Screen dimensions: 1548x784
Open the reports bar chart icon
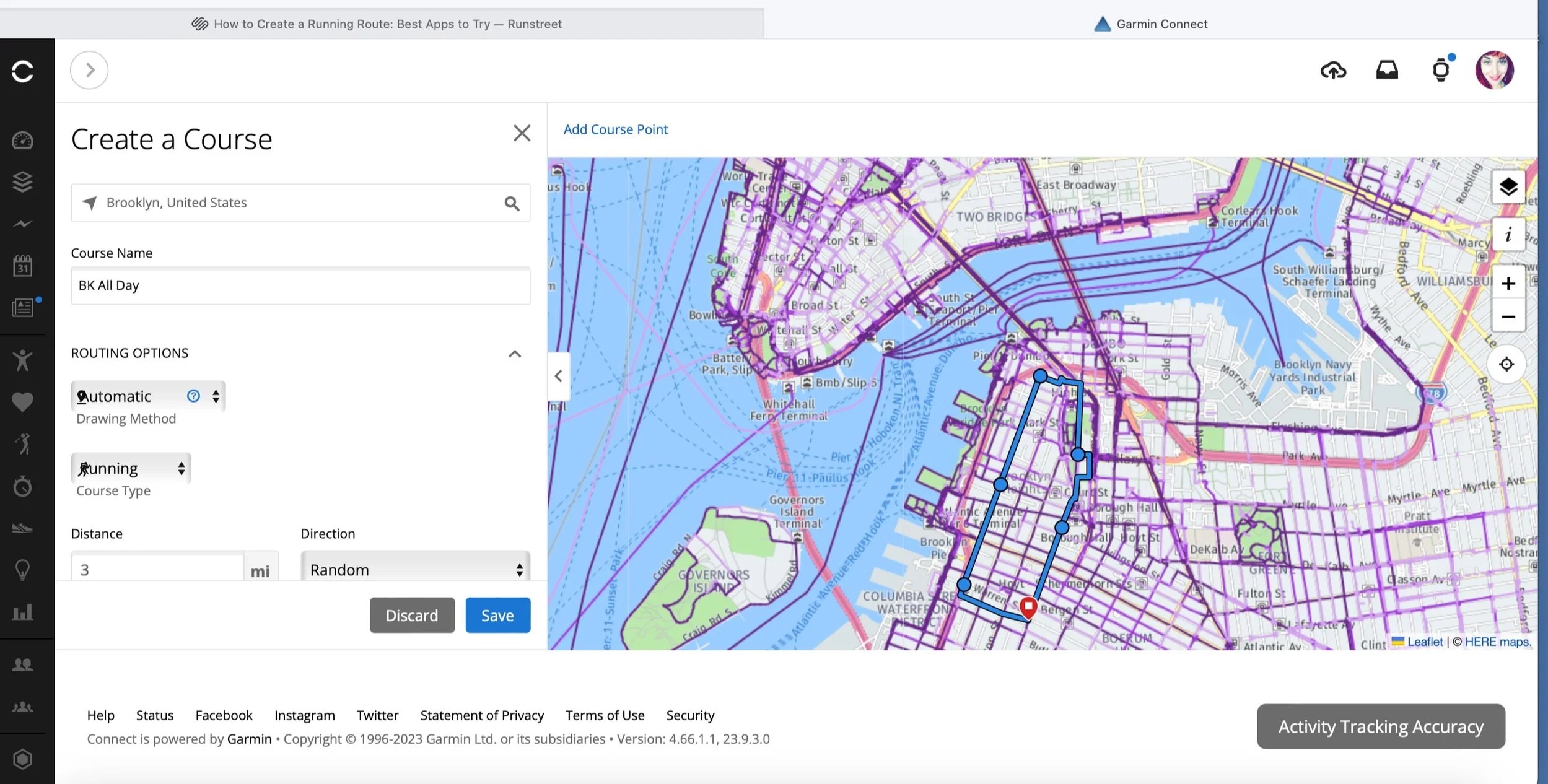[x=22, y=612]
